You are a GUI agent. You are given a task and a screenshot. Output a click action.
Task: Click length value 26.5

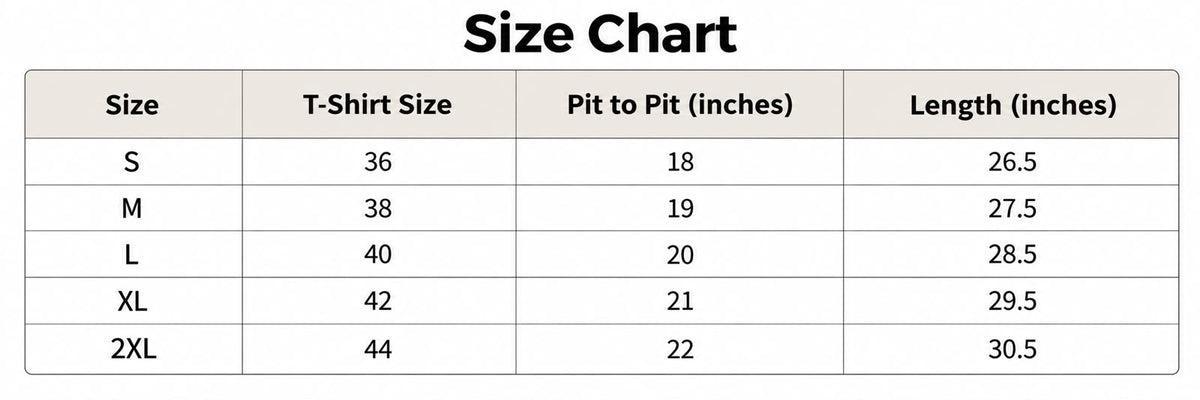tap(1012, 162)
